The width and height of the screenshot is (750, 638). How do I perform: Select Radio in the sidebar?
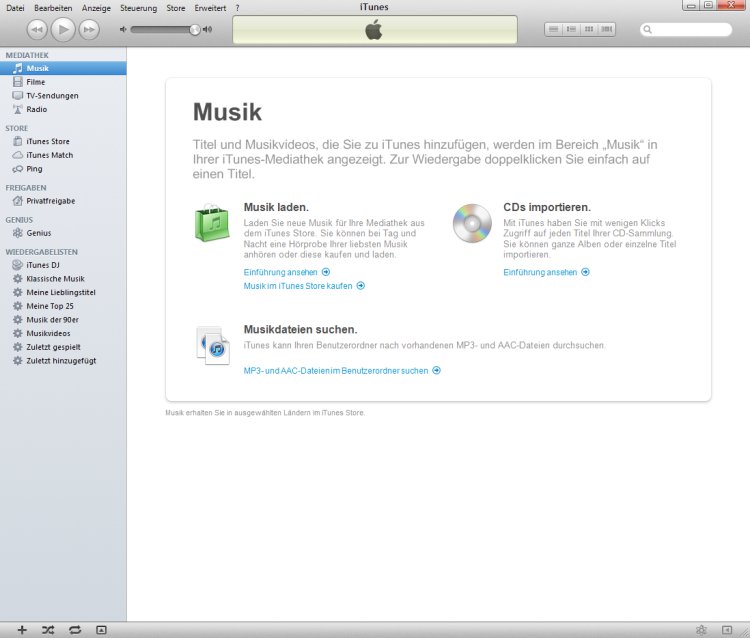[63, 109]
